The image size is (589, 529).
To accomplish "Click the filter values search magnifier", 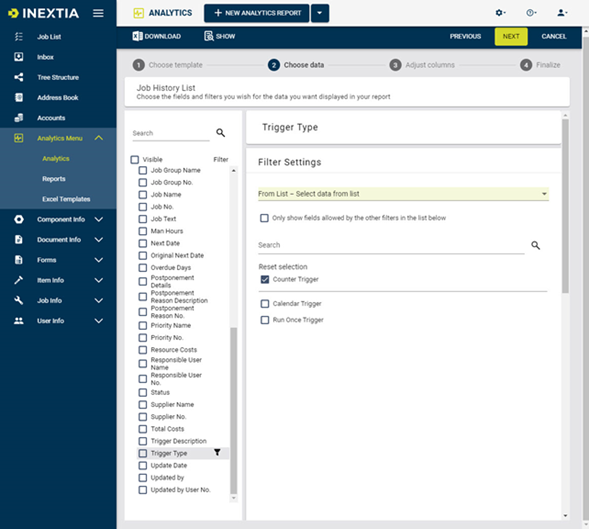I will [536, 245].
